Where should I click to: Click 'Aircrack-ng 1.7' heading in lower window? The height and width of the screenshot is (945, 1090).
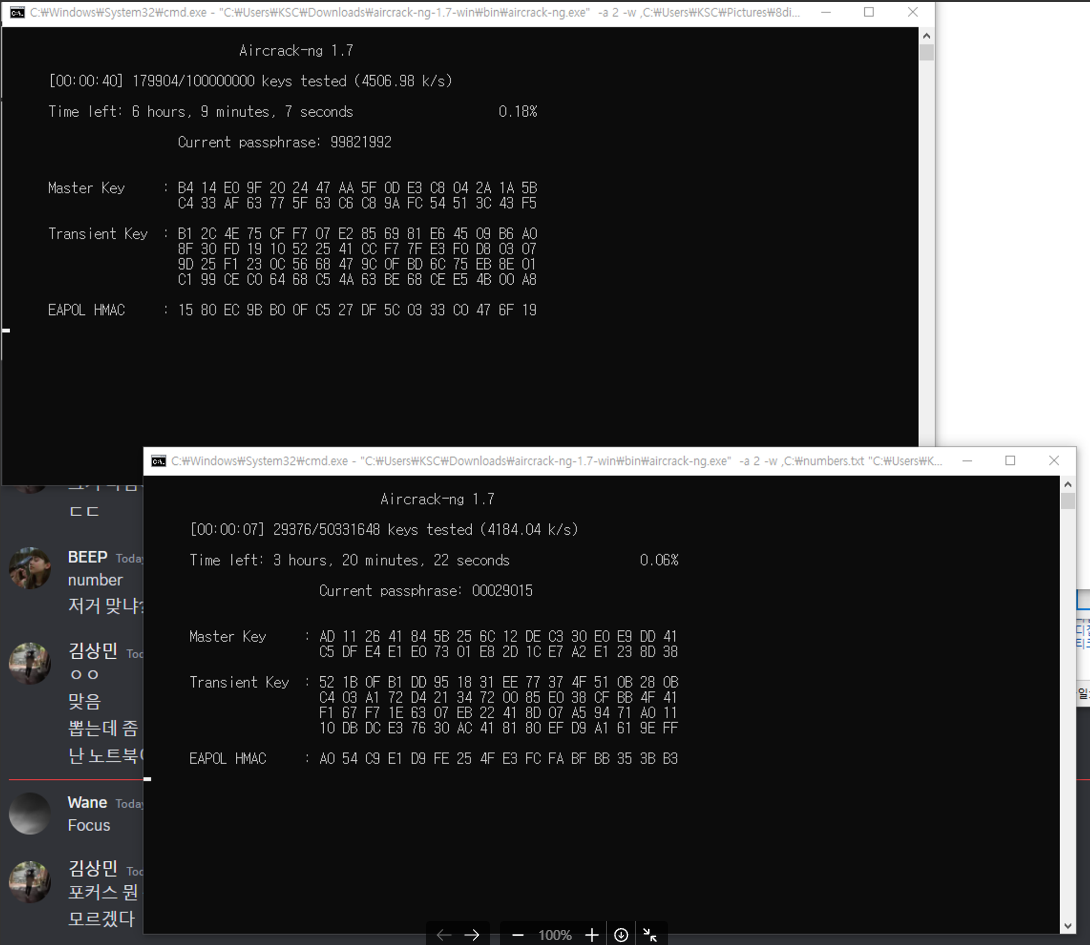[x=437, y=499]
